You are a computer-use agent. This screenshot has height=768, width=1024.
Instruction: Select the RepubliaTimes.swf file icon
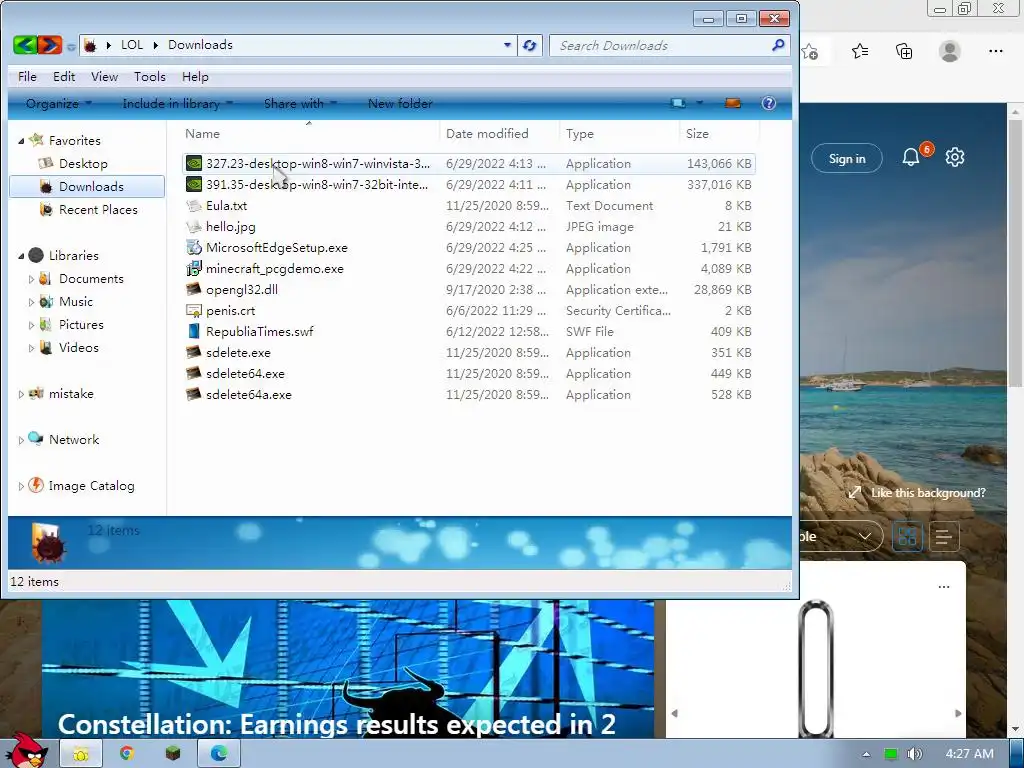pyautogui.click(x=194, y=331)
